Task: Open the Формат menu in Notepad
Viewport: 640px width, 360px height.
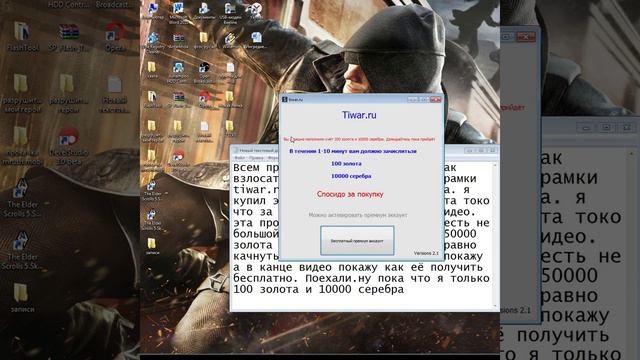Action: coord(273,158)
